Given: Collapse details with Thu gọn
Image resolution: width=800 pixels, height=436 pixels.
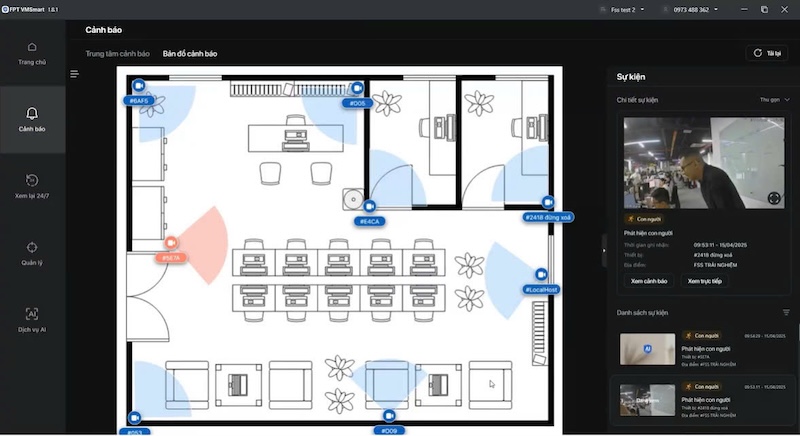Looking at the screenshot, I should (775, 100).
